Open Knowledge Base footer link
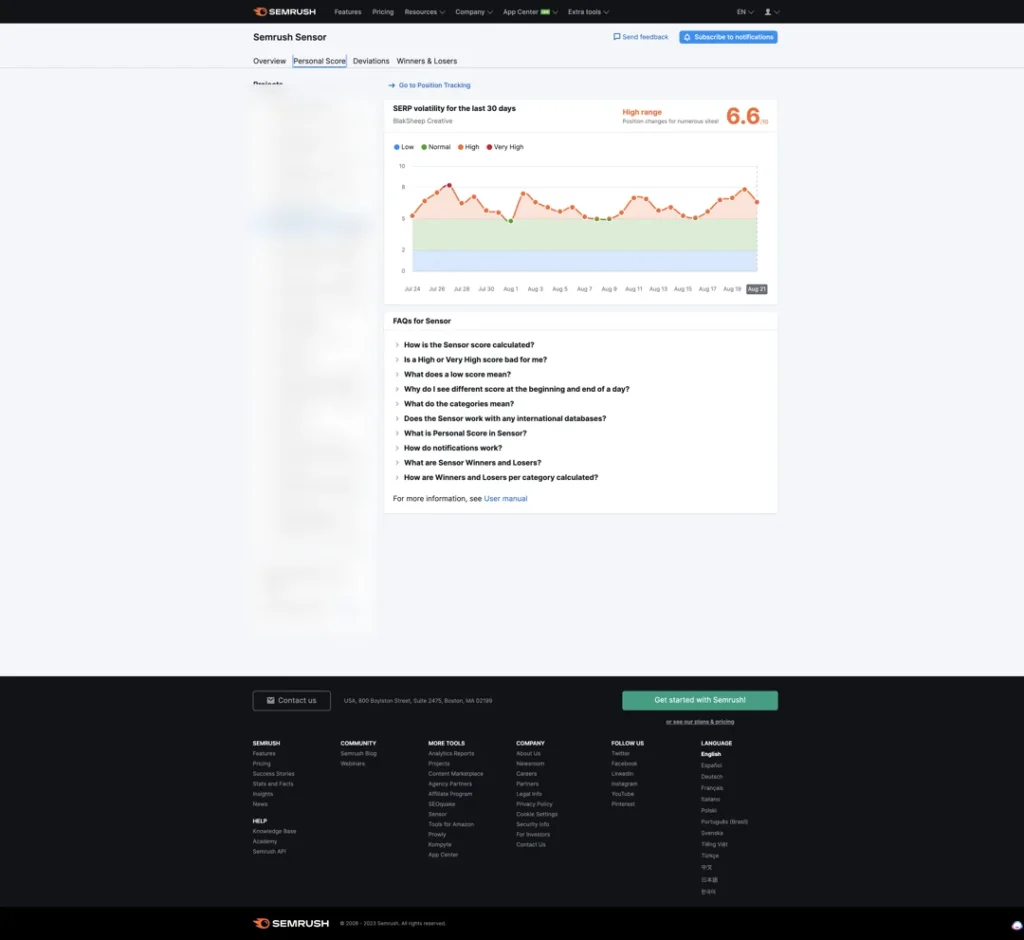 pyautogui.click(x=274, y=832)
